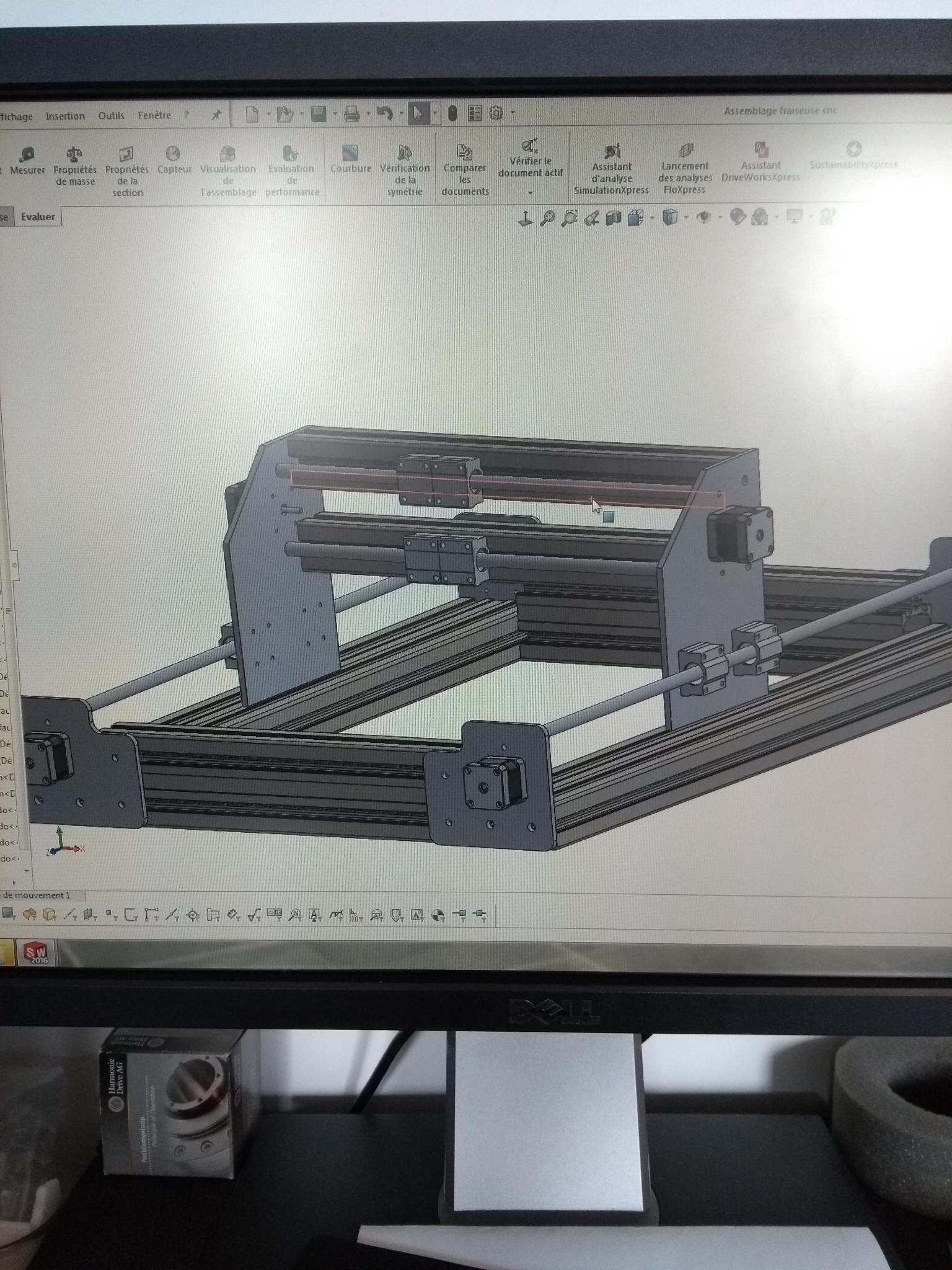Open the Options gear
952x1270 pixels.
(496, 113)
